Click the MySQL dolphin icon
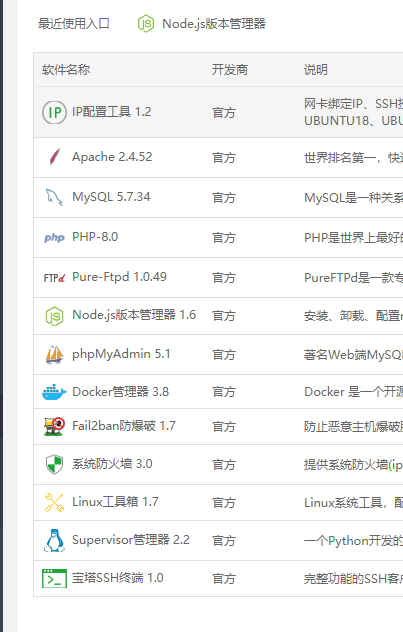This screenshot has width=403, height=632. coord(54,197)
